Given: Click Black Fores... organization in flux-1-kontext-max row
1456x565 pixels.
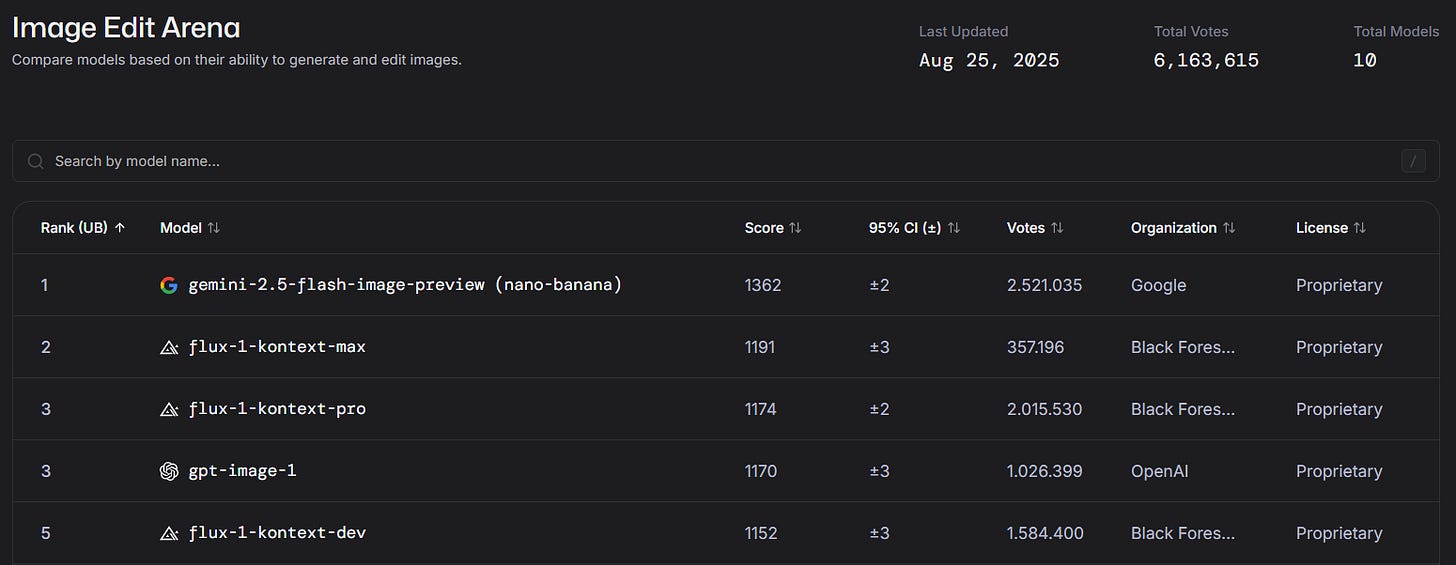Looking at the screenshot, I should [x=1183, y=347].
